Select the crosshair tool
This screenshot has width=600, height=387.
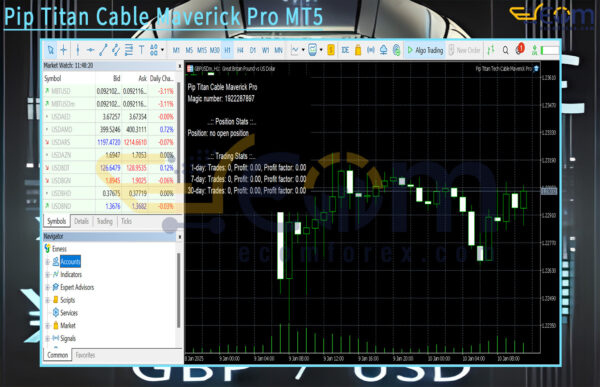[64, 50]
